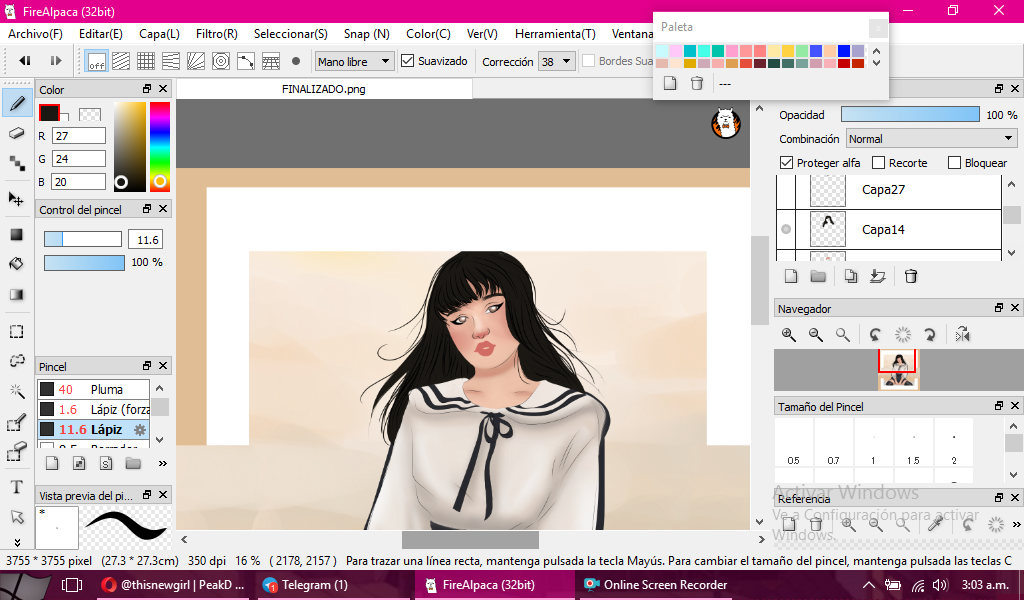Zoom in using Navegador magnifier plus
Viewport: 1024px width, 600px height.
pyautogui.click(x=789, y=335)
